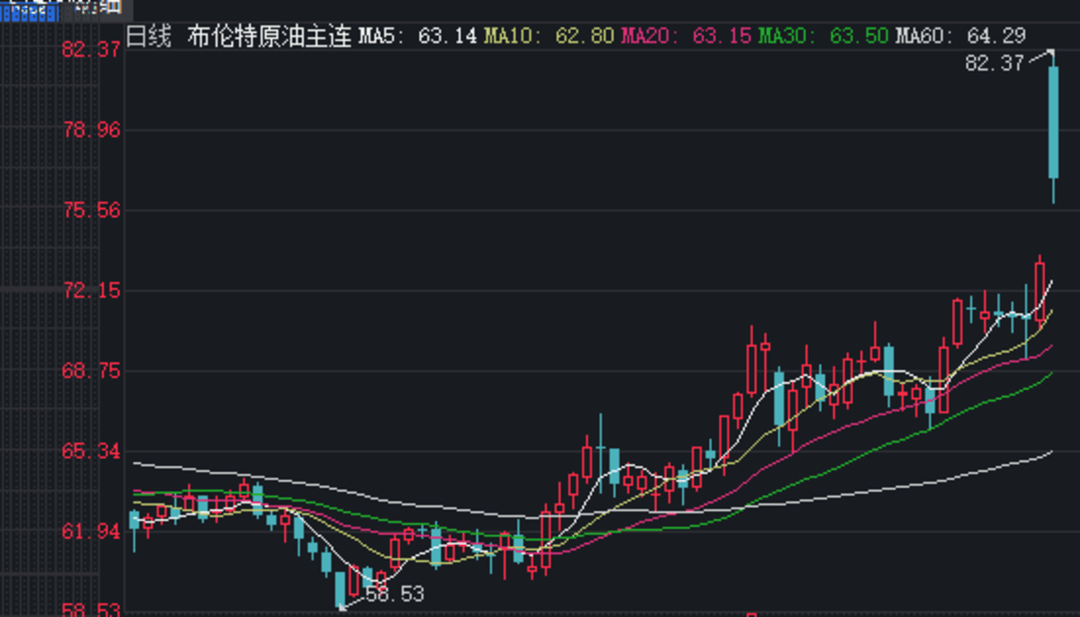Image resolution: width=1080 pixels, height=617 pixels.
Task: Click the MA60: 64.29 indicator label
Action: [961, 36]
